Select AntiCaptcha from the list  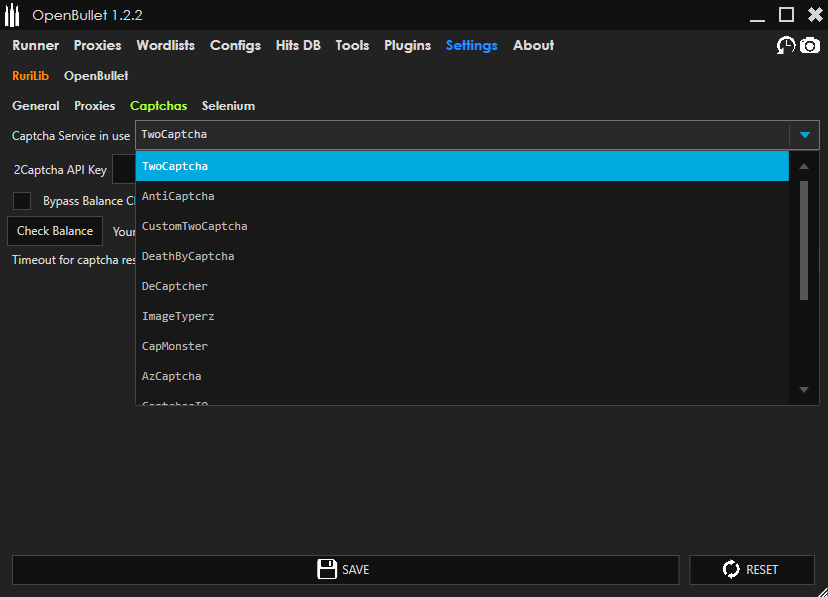click(x=462, y=196)
